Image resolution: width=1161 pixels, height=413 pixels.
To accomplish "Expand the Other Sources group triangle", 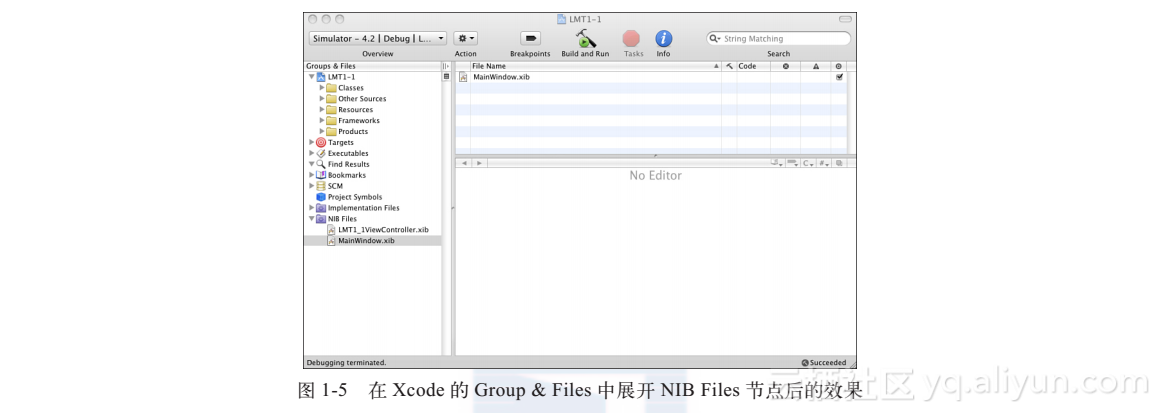I will click(322, 98).
